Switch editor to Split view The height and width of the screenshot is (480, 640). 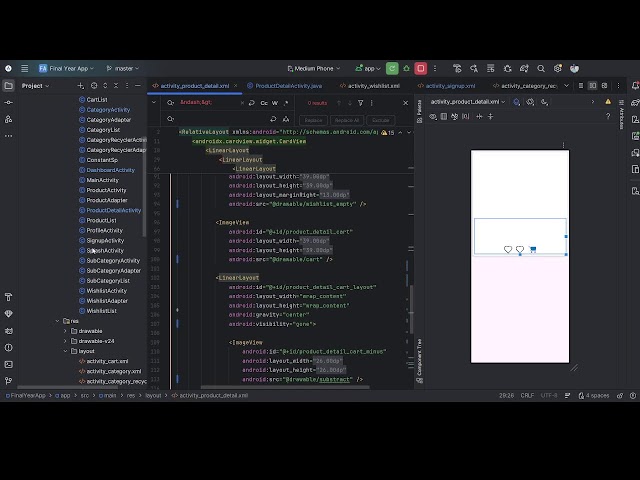(592, 86)
